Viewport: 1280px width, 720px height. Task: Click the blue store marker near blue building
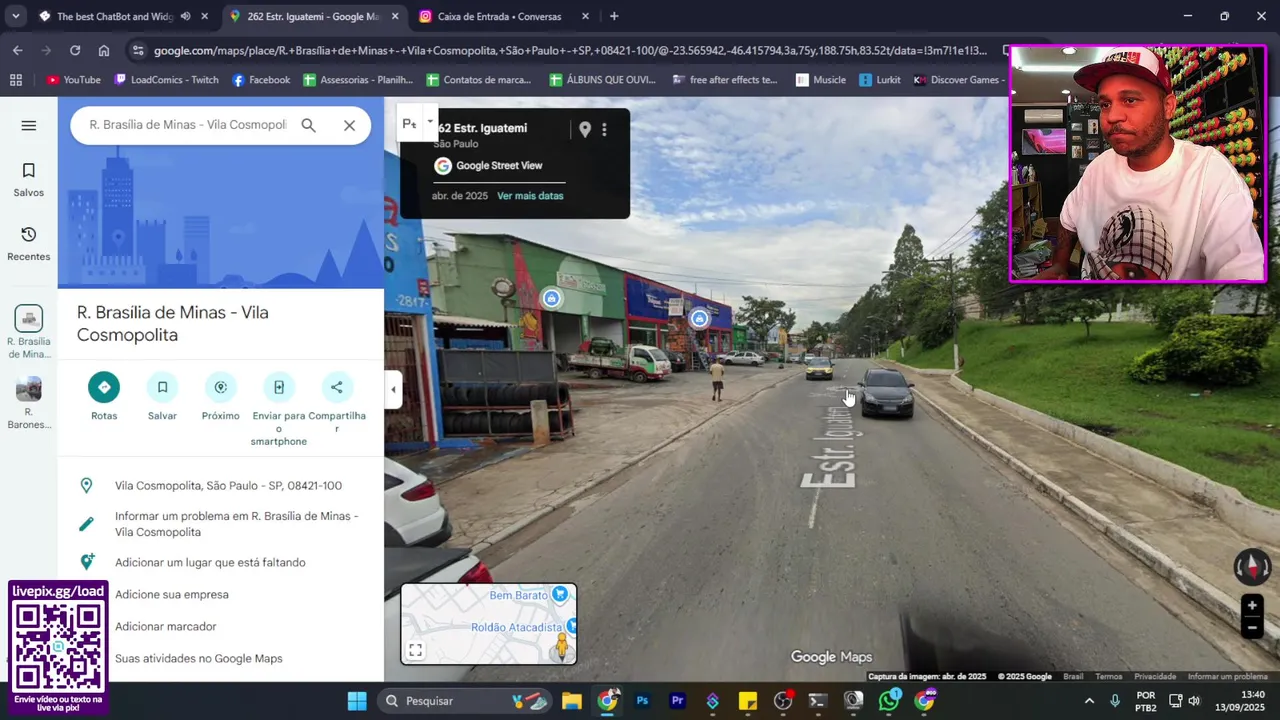pos(699,318)
